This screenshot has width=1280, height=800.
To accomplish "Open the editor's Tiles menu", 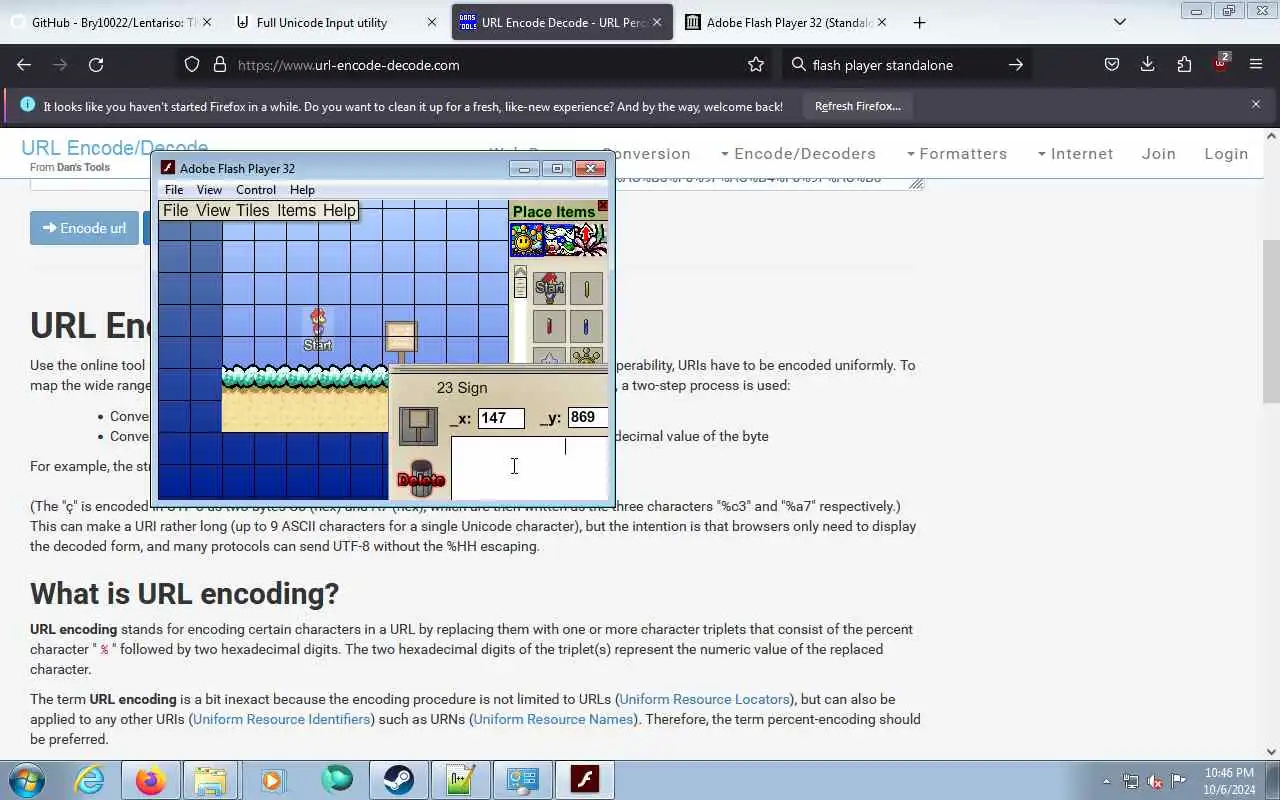I will coord(253,210).
